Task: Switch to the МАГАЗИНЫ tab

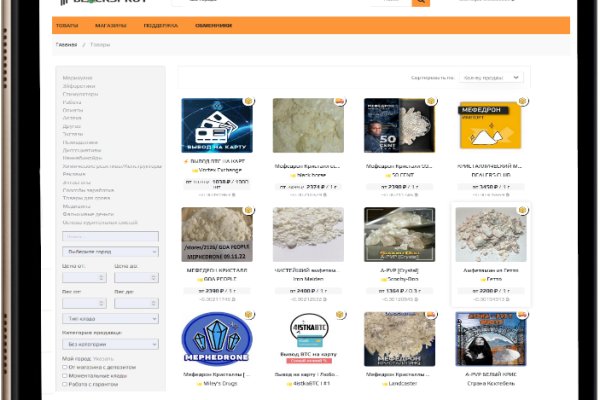Action: point(109,25)
